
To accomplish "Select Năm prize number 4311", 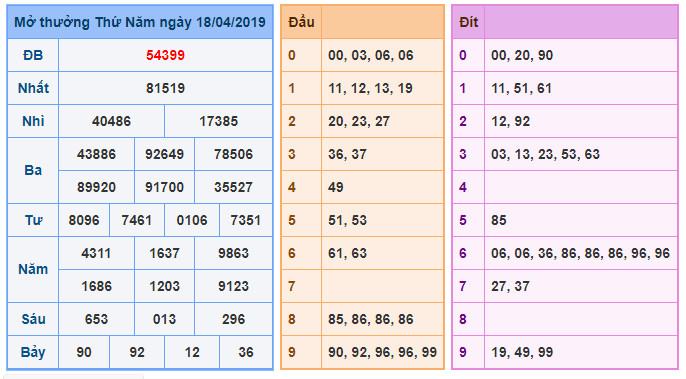I will click(96, 253).
